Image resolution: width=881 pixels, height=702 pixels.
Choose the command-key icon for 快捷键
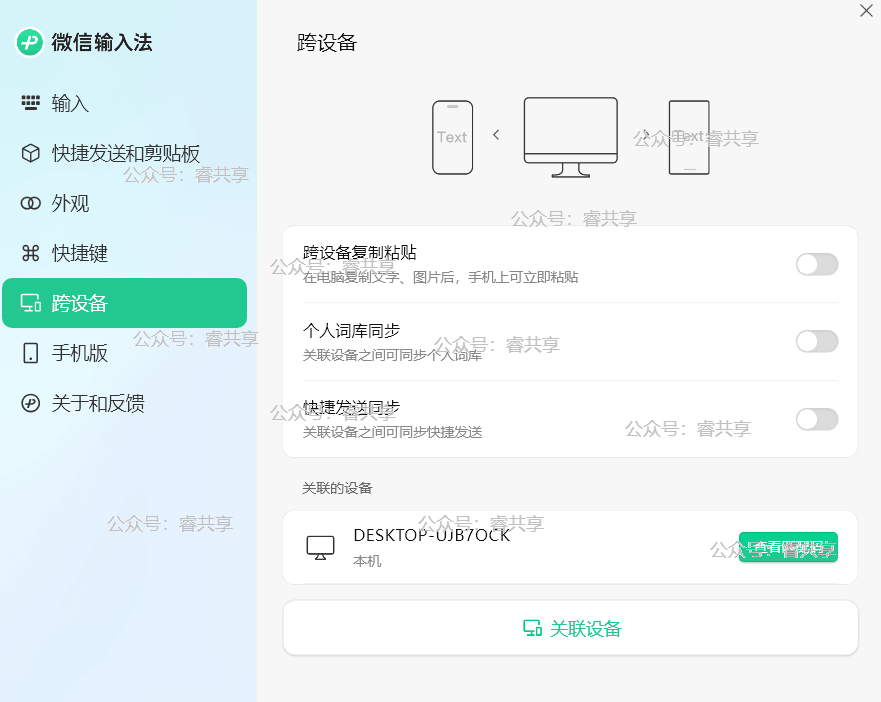tap(30, 253)
